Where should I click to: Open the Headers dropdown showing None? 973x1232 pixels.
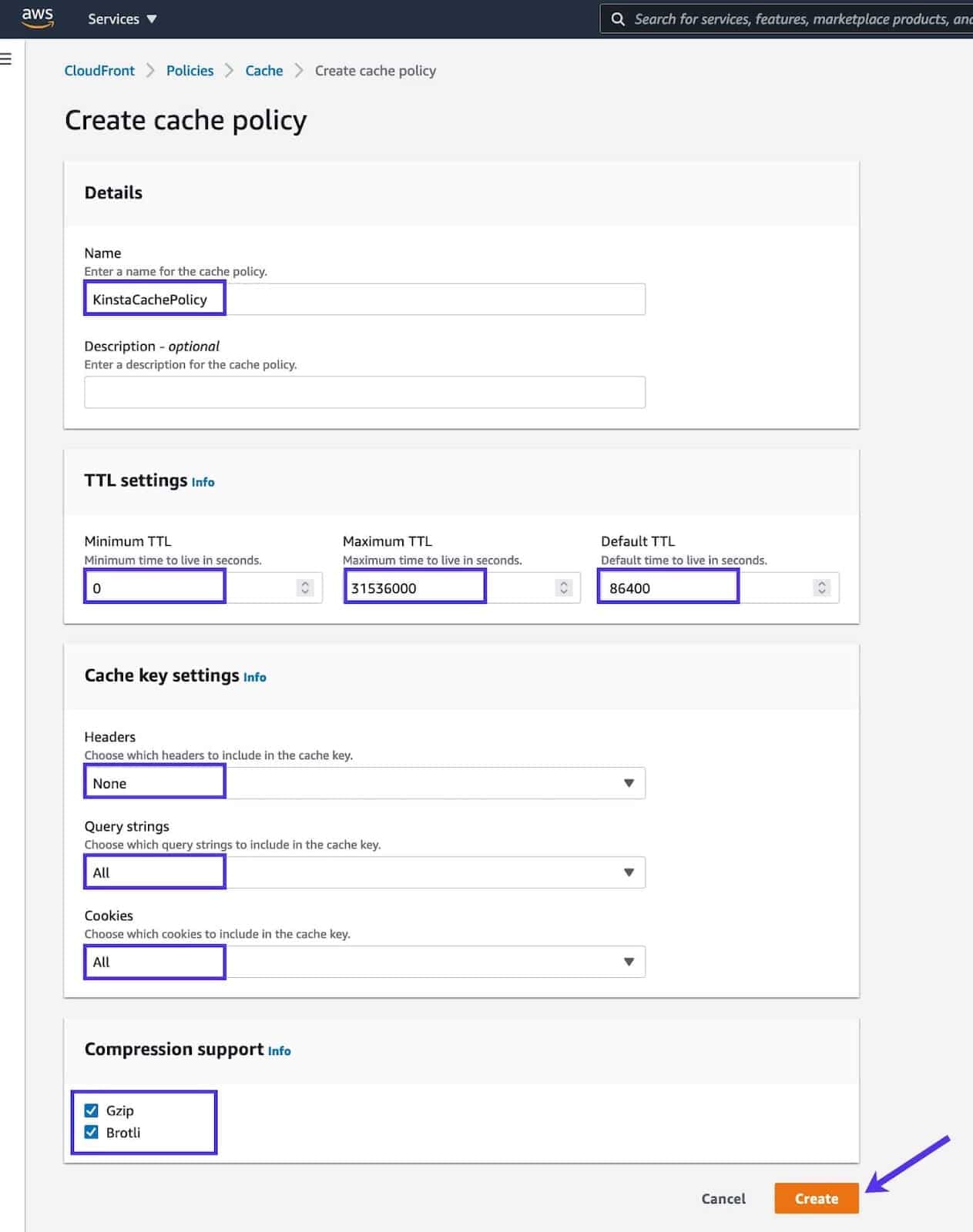pos(364,783)
